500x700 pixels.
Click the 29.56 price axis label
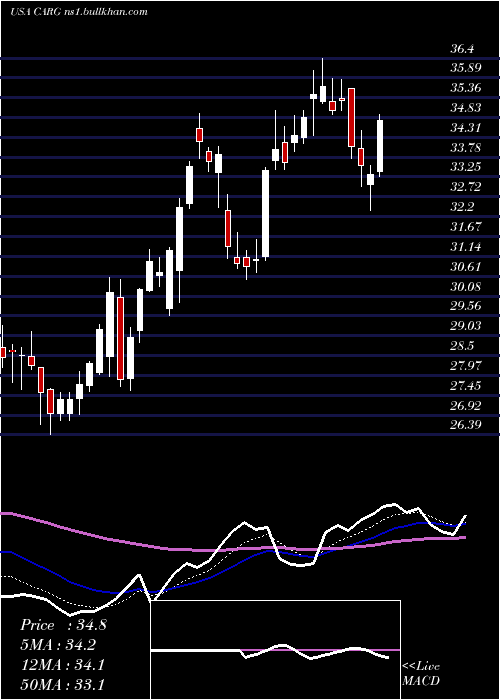coord(465,306)
